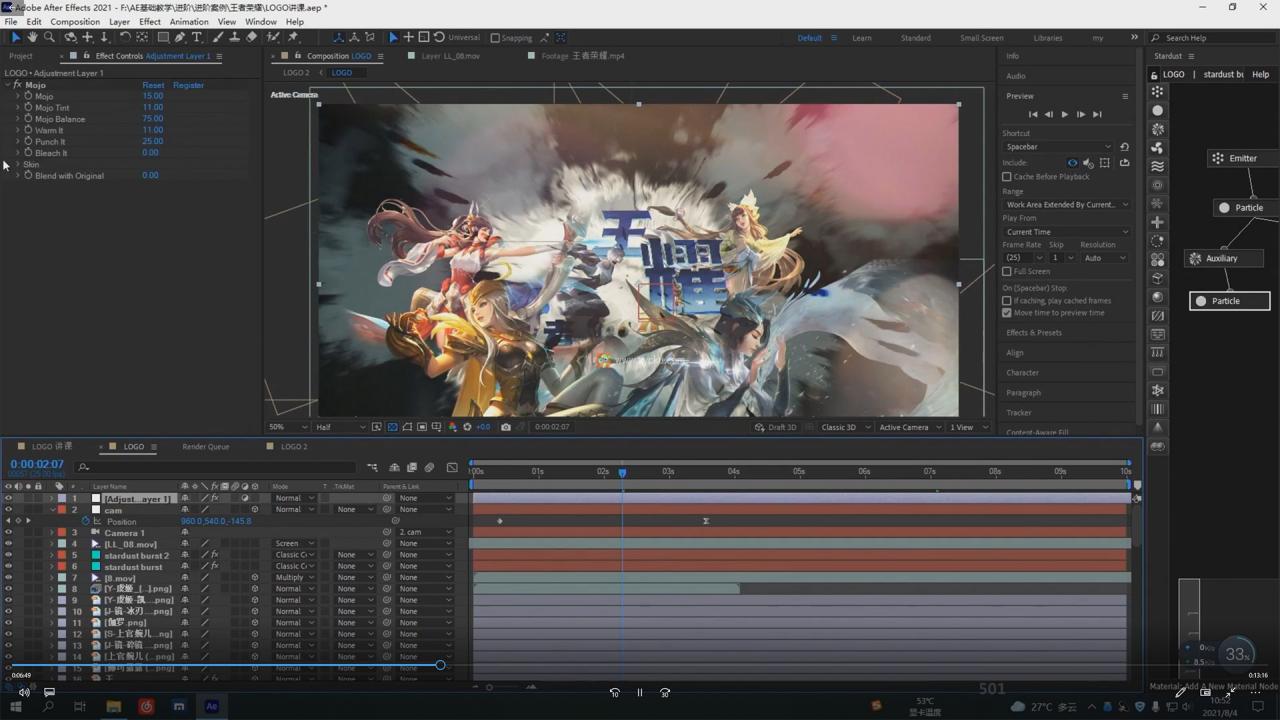Image resolution: width=1280 pixels, height=720 pixels.
Task: Switch to Render Queue tab
Action: coord(205,447)
